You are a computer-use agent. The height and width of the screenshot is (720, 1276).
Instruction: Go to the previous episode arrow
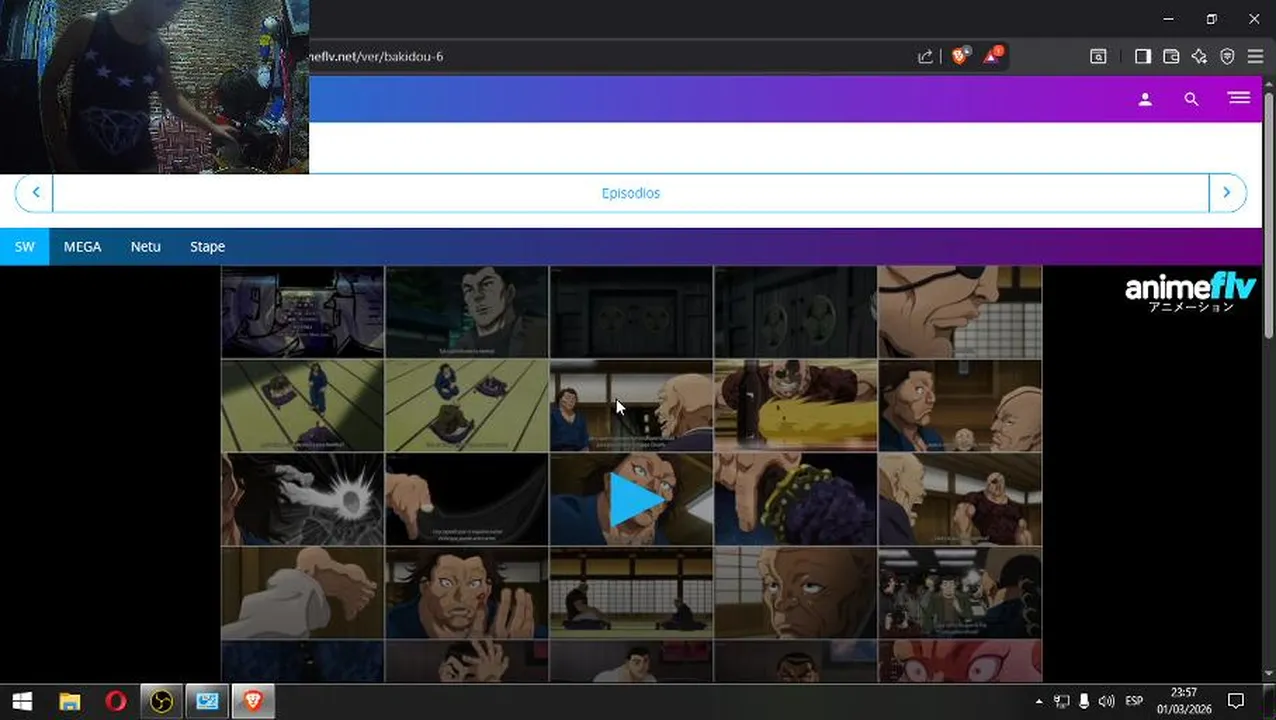click(x=35, y=192)
